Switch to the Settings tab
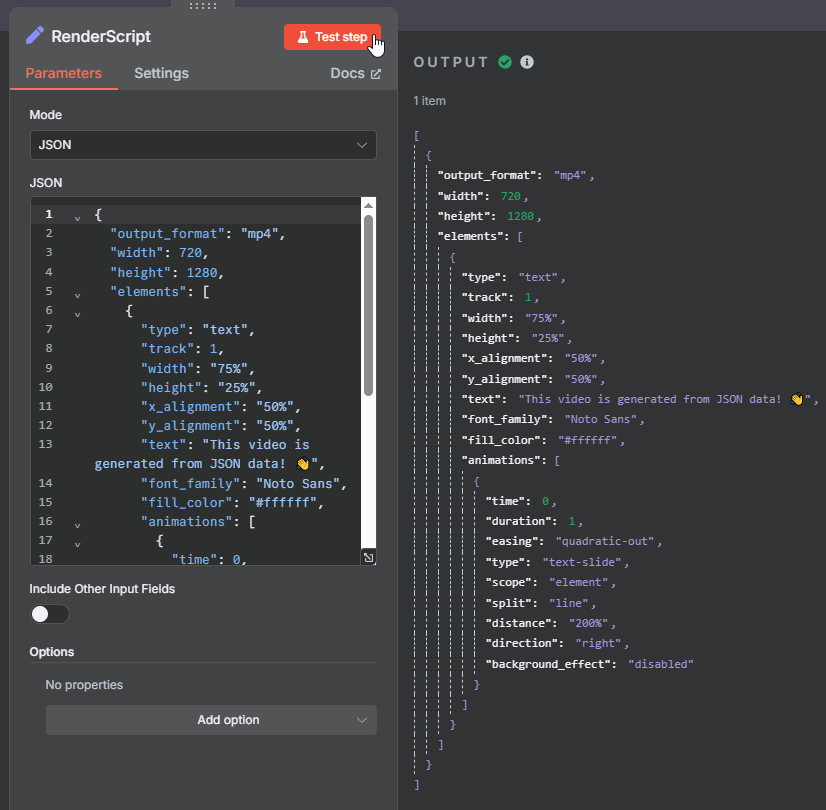Screen dimensions: 826x810 (161, 73)
